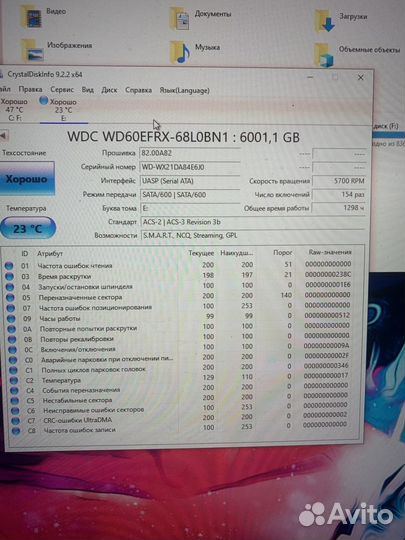This screenshot has height=540, width=405.
Task: Click status dot for attribute C1
Action: click(13, 370)
